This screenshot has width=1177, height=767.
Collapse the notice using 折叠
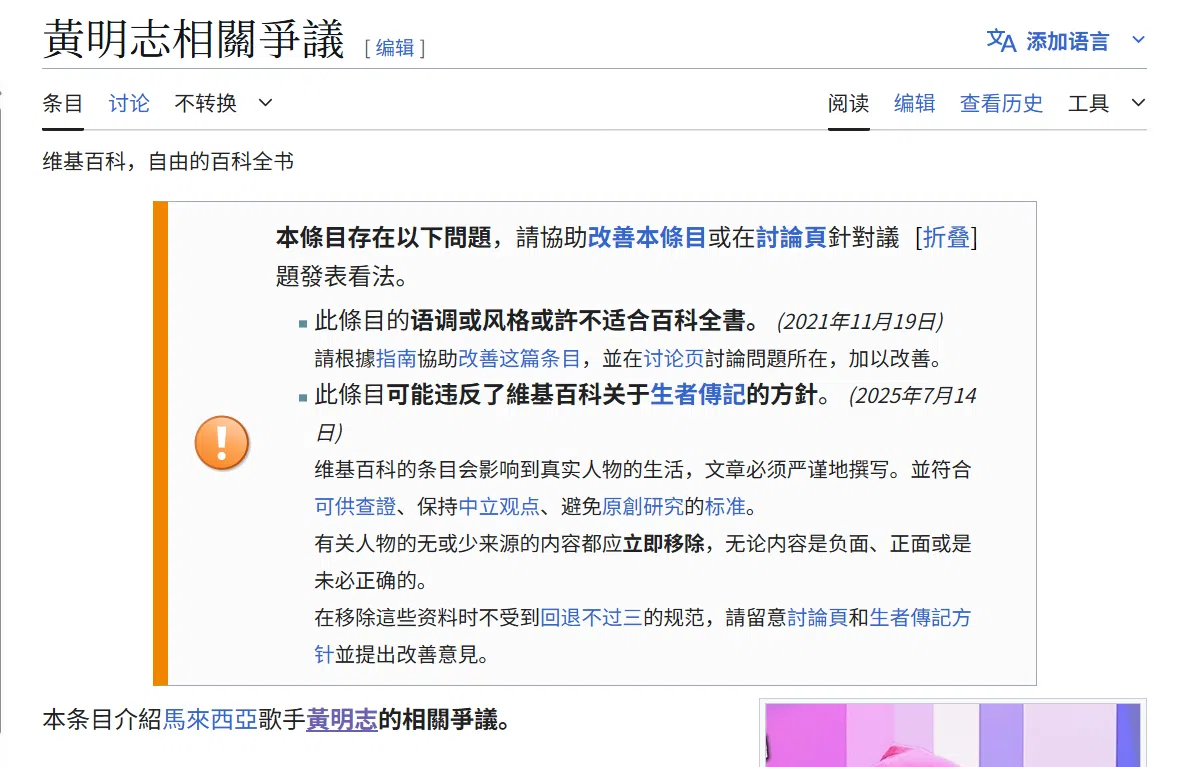coord(947,237)
